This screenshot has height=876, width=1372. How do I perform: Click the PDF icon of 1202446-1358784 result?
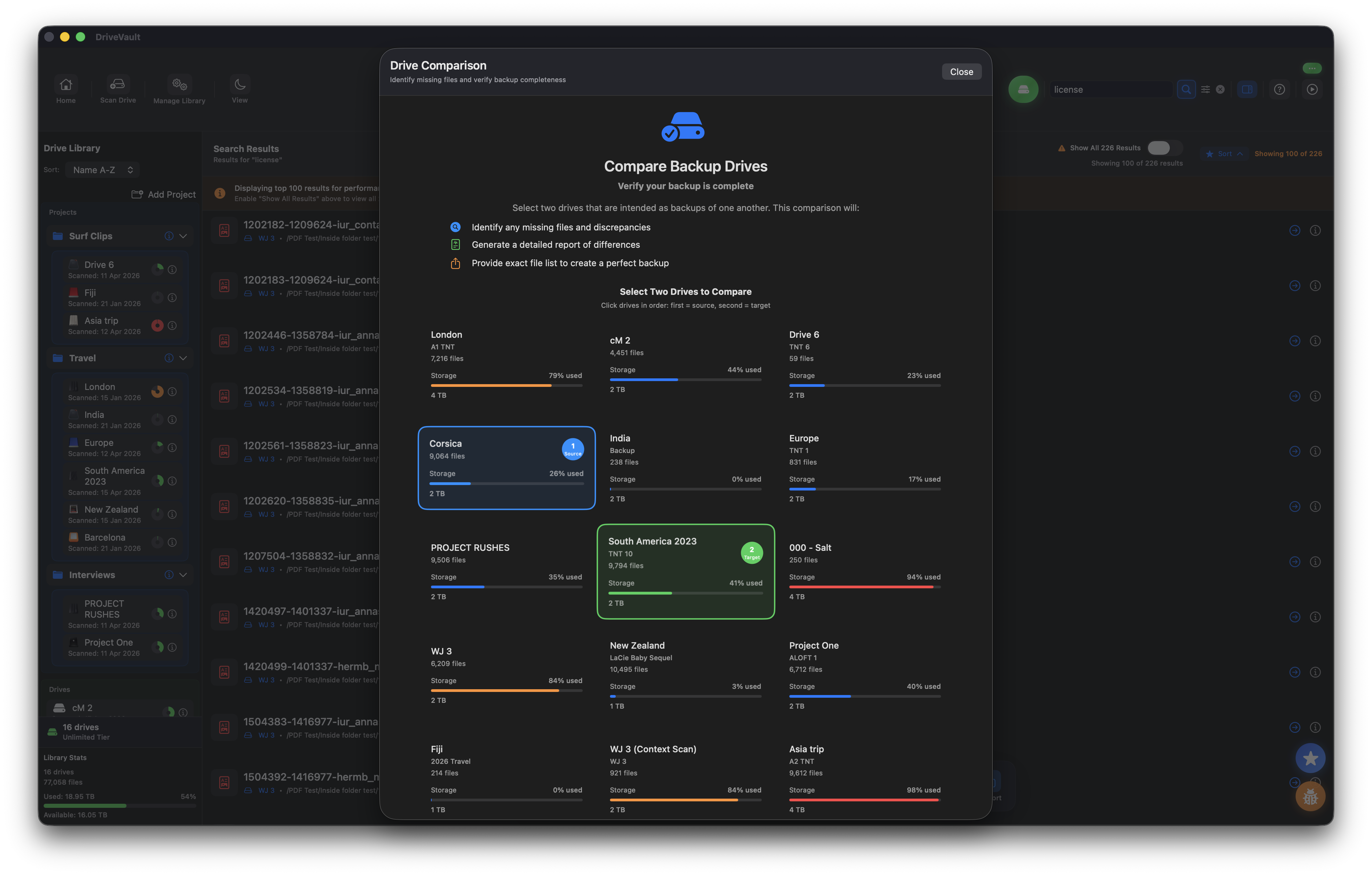tap(224, 341)
